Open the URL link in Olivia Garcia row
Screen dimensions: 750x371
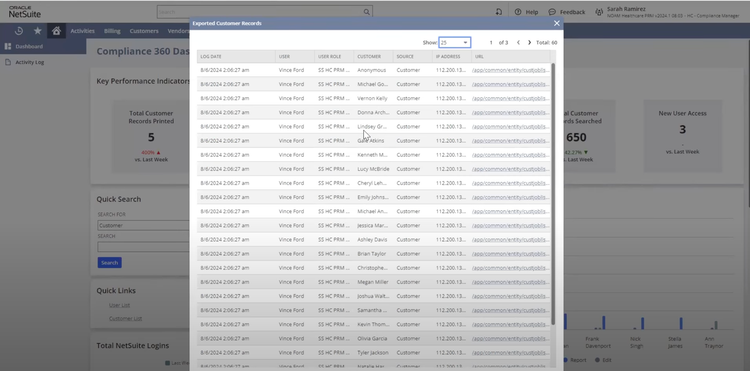510,338
